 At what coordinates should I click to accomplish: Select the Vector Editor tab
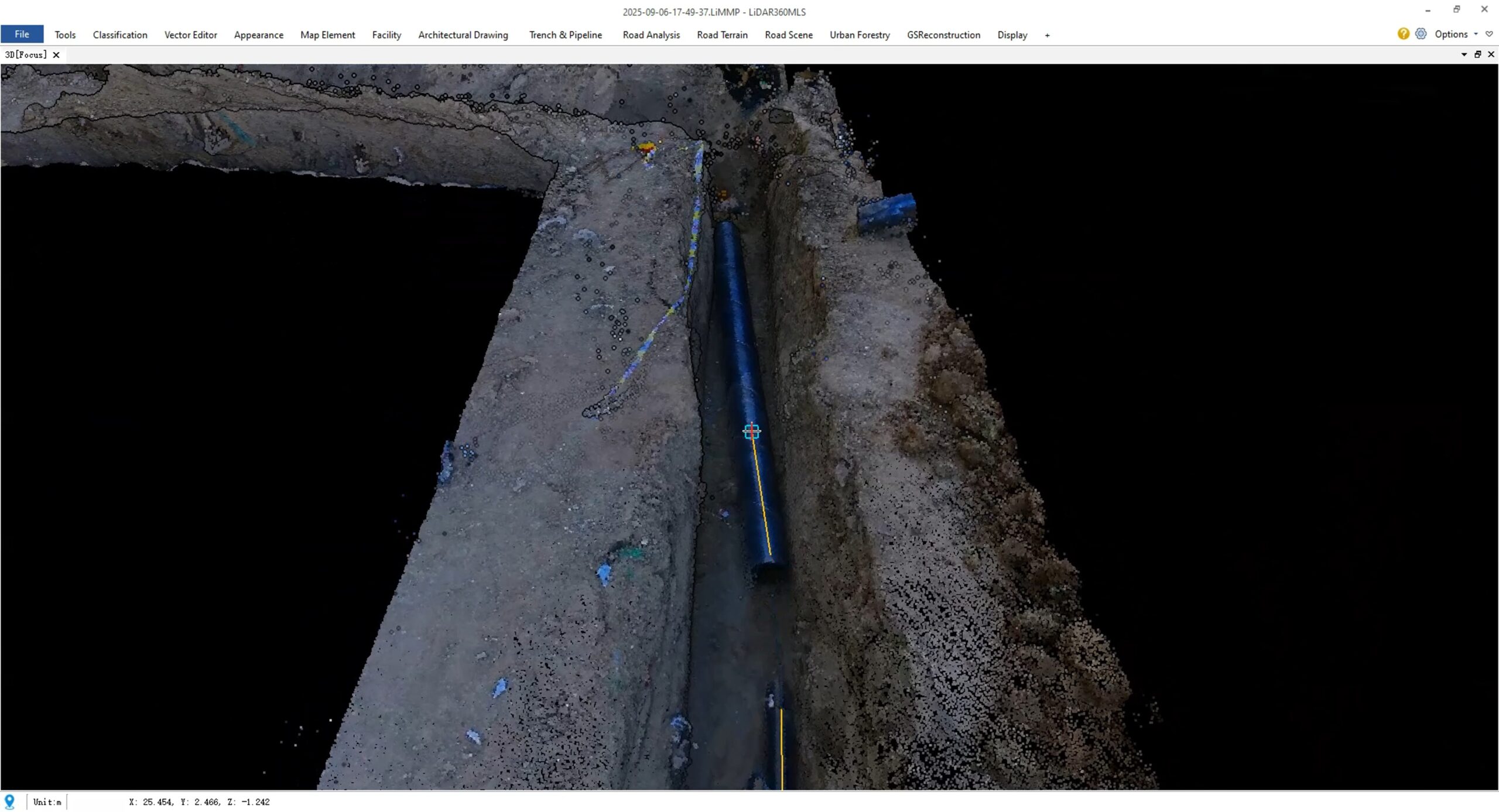pos(190,35)
